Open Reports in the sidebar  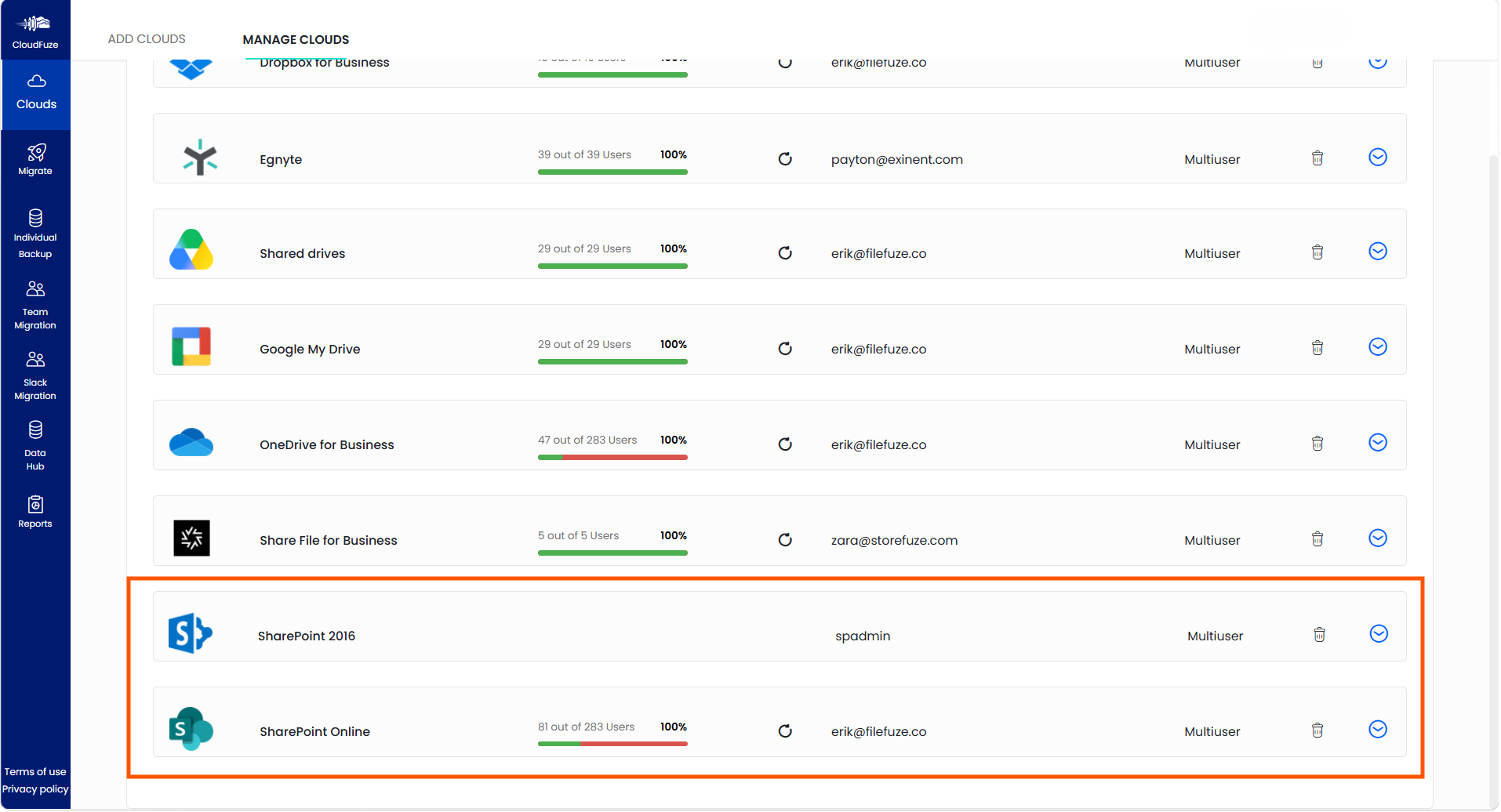point(35,512)
